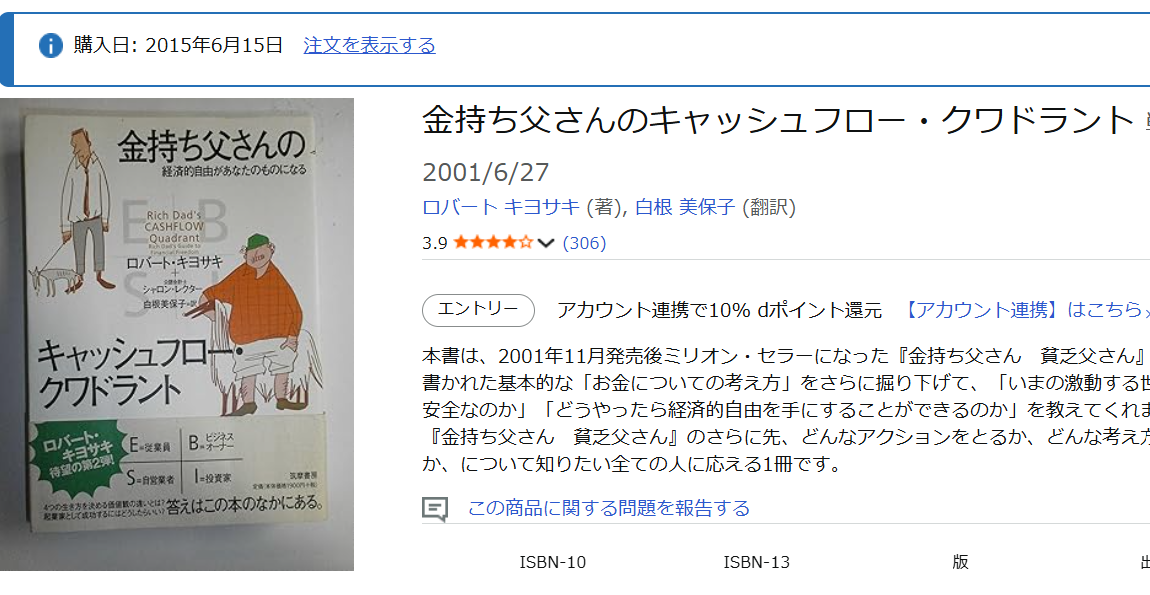
Task: Open 【アカウント連携】はこちら link
Action: [1025, 310]
